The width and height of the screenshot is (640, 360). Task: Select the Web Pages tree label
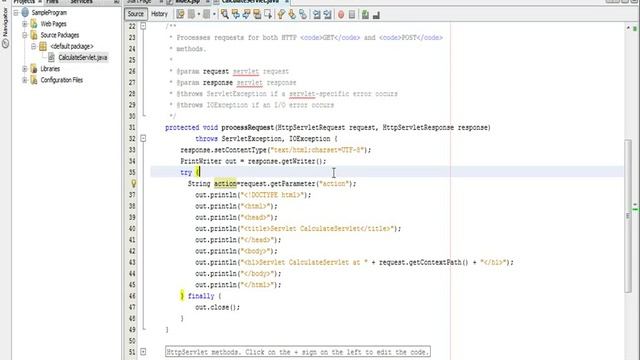coord(53,24)
